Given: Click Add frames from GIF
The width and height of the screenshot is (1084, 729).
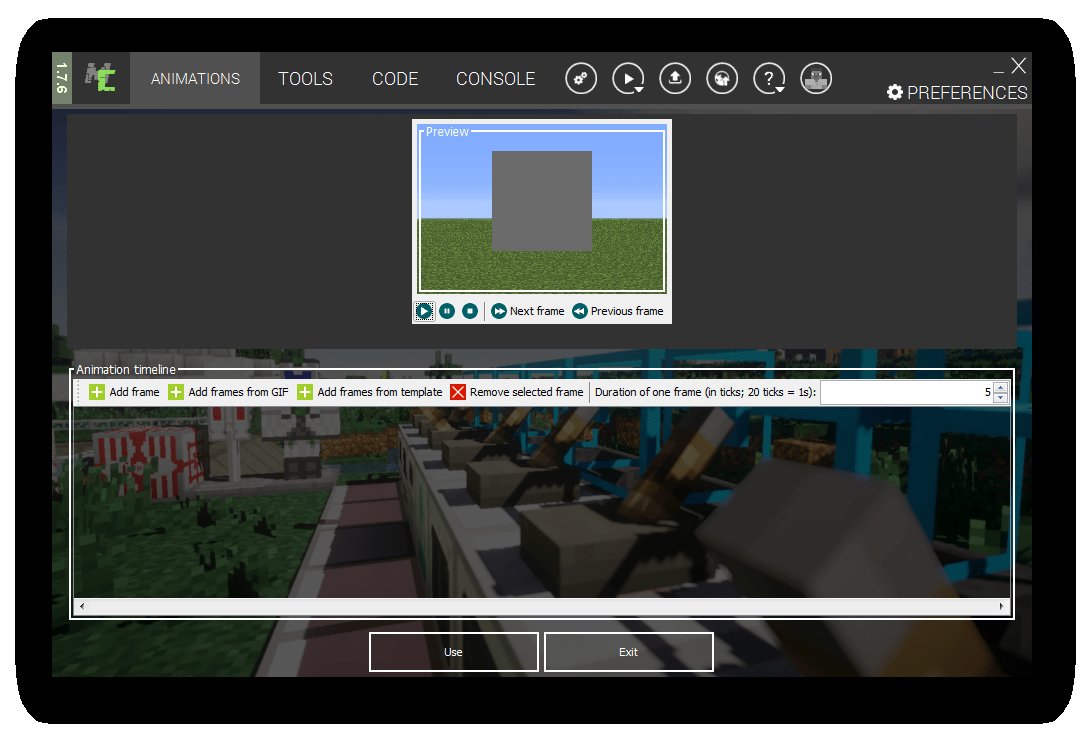Looking at the screenshot, I should pyautogui.click(x=228, y=392).
